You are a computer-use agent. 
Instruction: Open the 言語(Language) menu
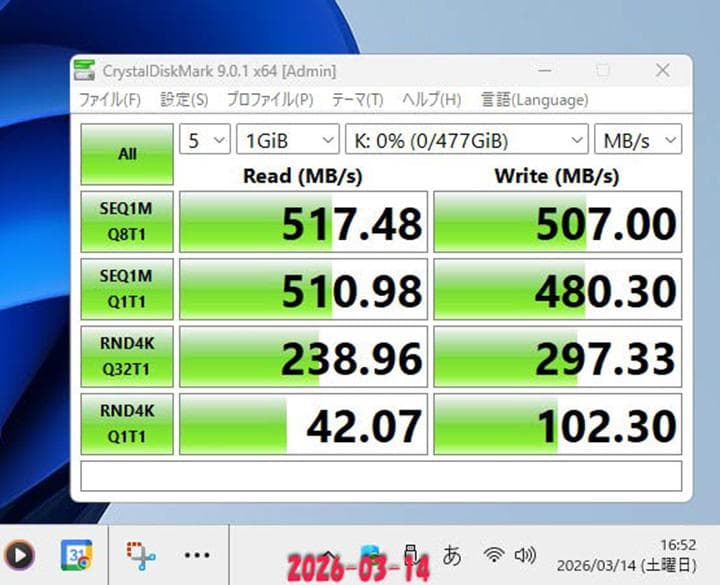coord(534,100)
